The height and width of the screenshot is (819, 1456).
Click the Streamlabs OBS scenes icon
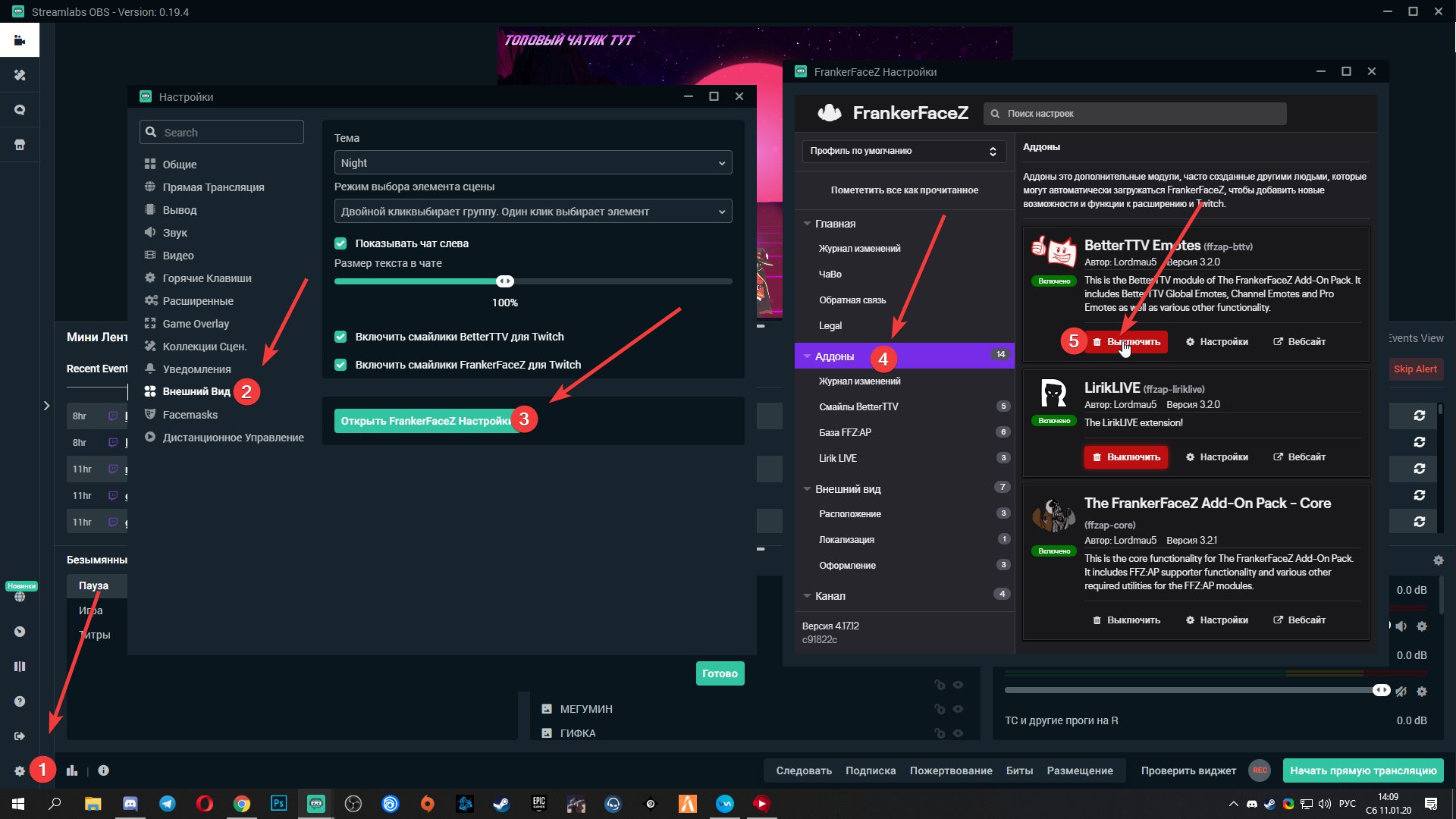pyautogui.click(x=20, y=41)
